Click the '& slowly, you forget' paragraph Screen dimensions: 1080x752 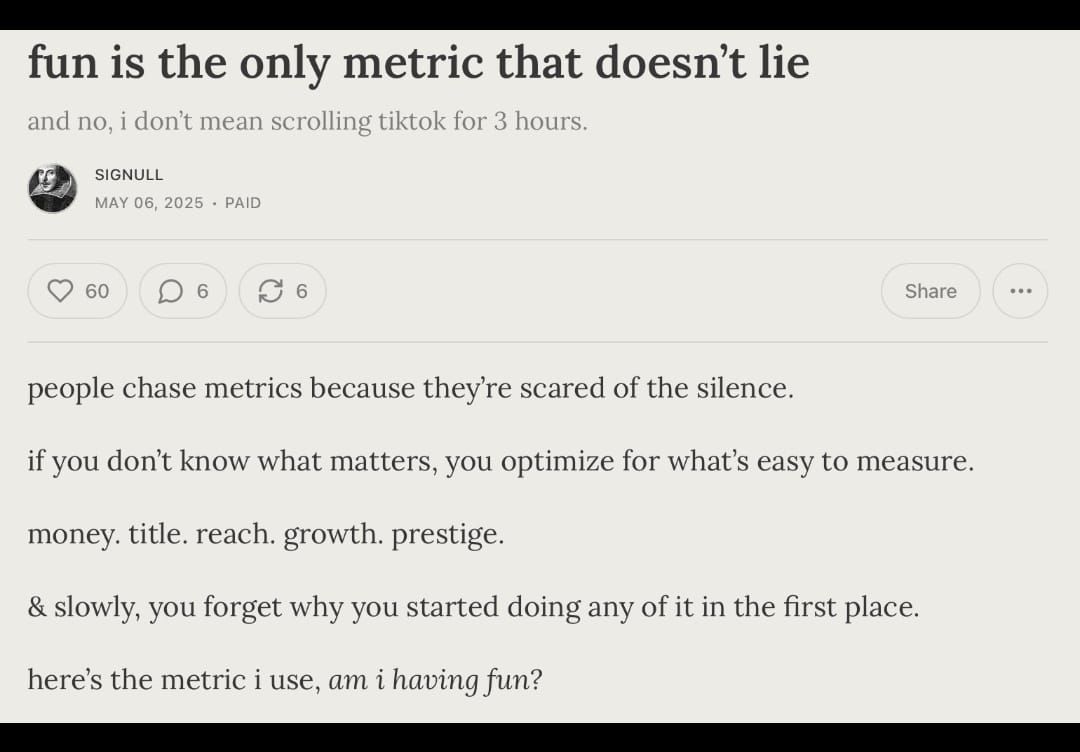coord(473,607)
